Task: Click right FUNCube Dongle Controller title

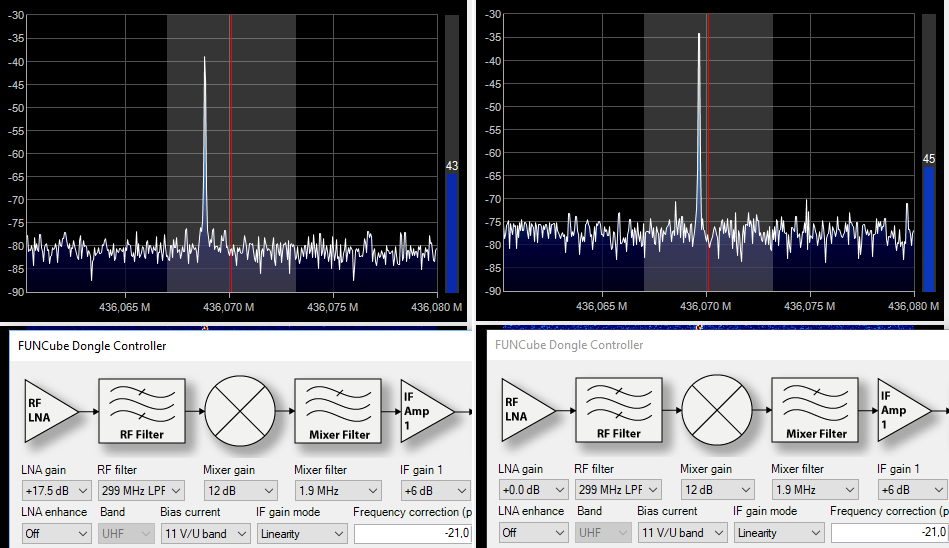Action: pyautogui.click(x=569, y=345)
